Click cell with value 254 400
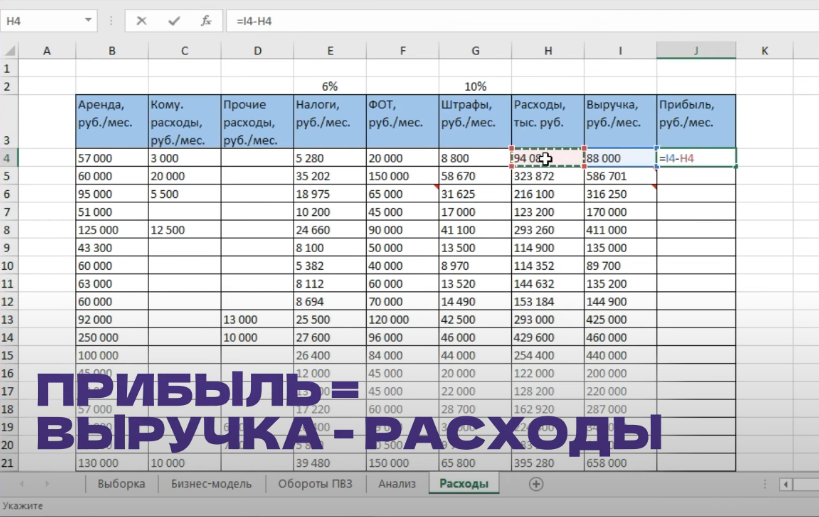The image size is (819, 517). 548,355
